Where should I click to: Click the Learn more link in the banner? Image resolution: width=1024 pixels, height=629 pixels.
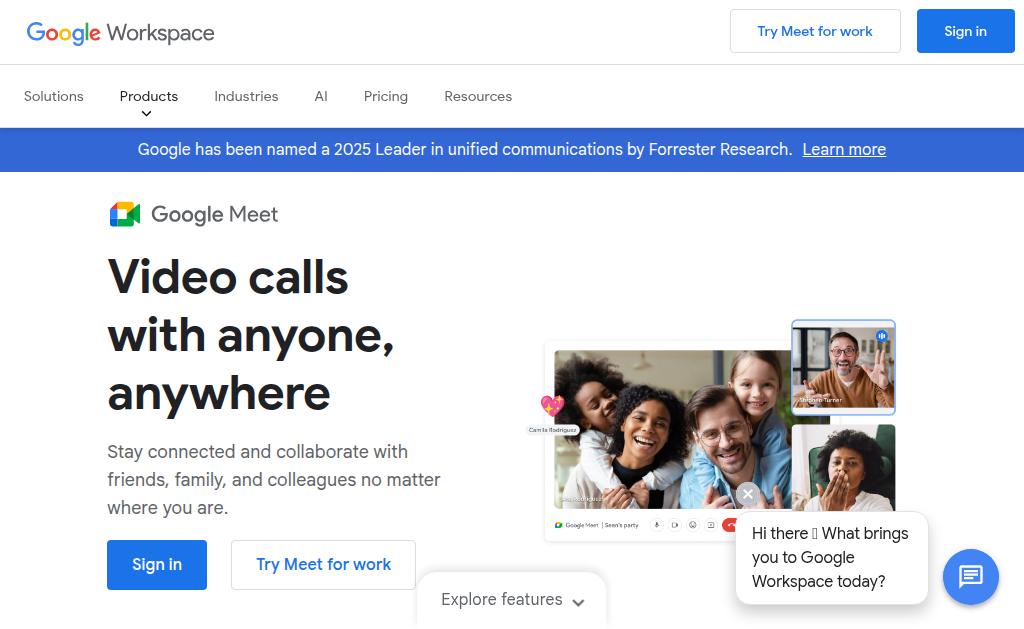point(844,150)
